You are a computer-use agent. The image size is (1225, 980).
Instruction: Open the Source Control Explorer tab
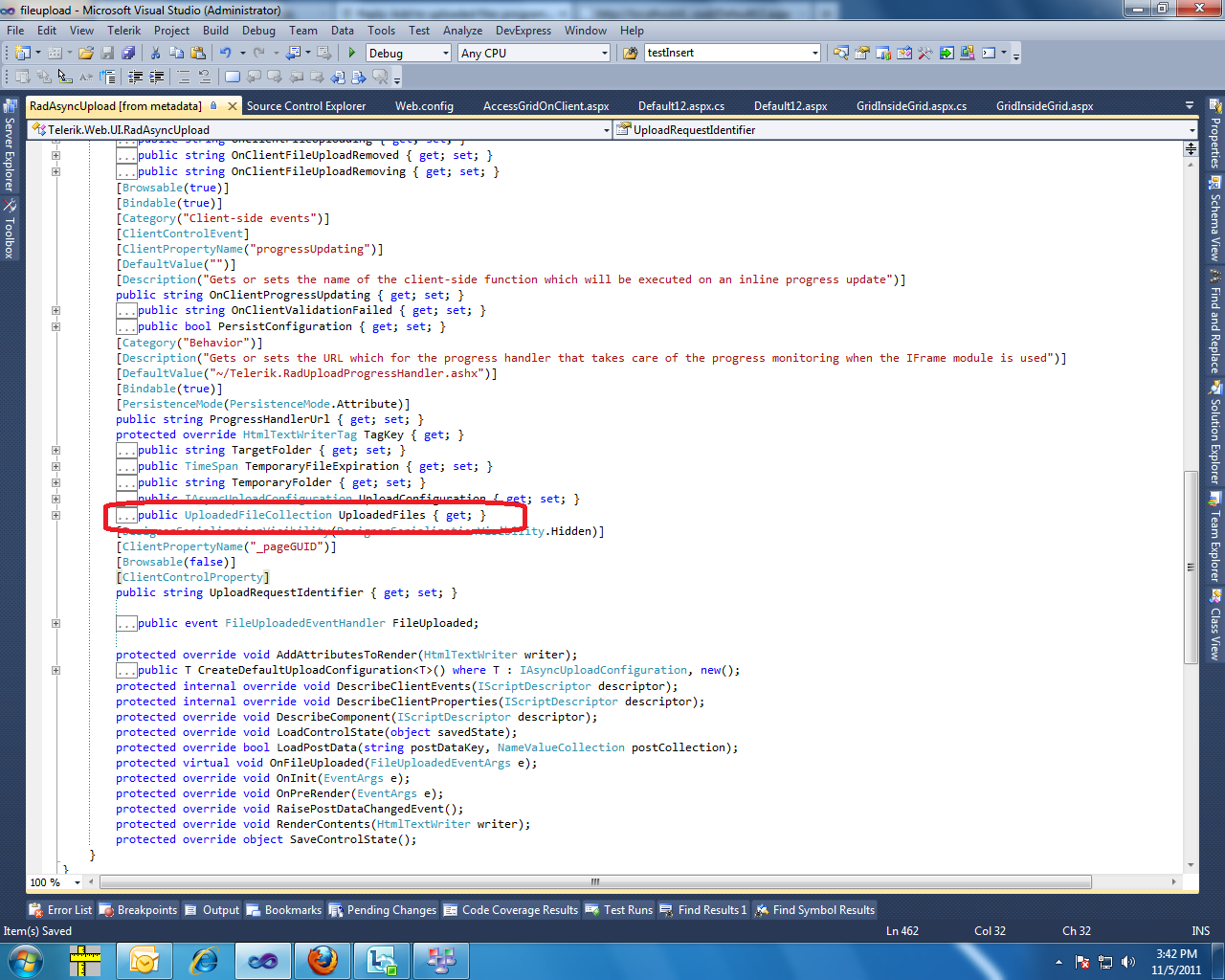[x=306, y=106]
